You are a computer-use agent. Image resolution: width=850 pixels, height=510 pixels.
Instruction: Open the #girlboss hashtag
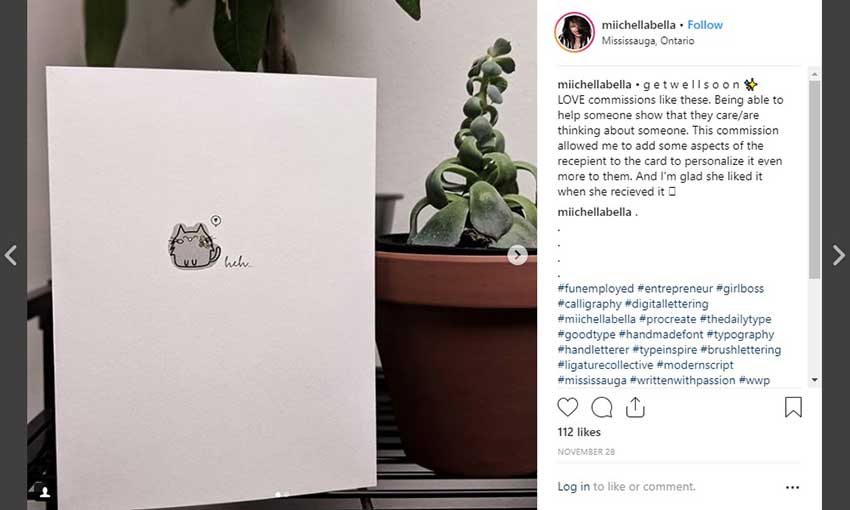(x=740, y=288)
